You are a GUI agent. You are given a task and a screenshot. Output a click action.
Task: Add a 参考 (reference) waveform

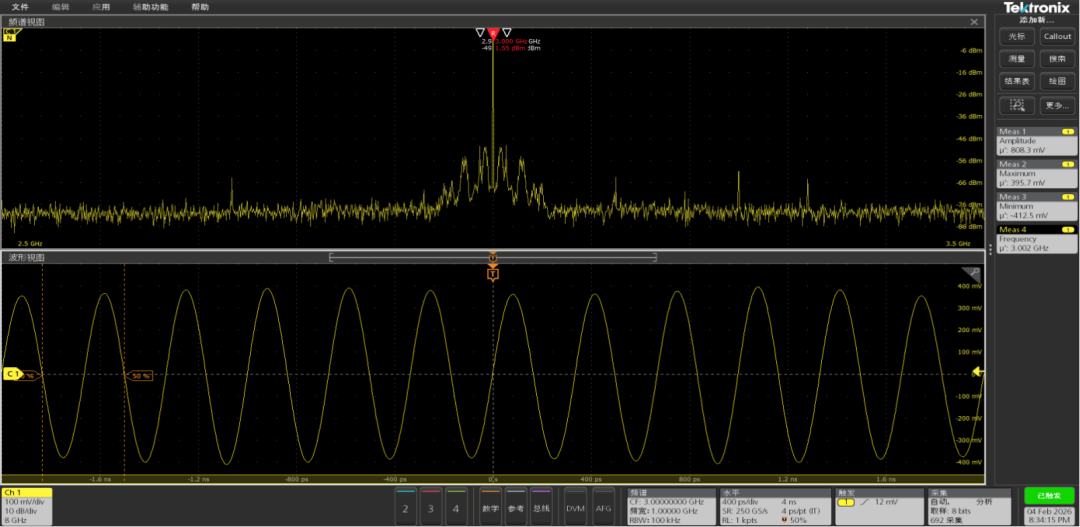pyautogui.click(x=516, y=506)
